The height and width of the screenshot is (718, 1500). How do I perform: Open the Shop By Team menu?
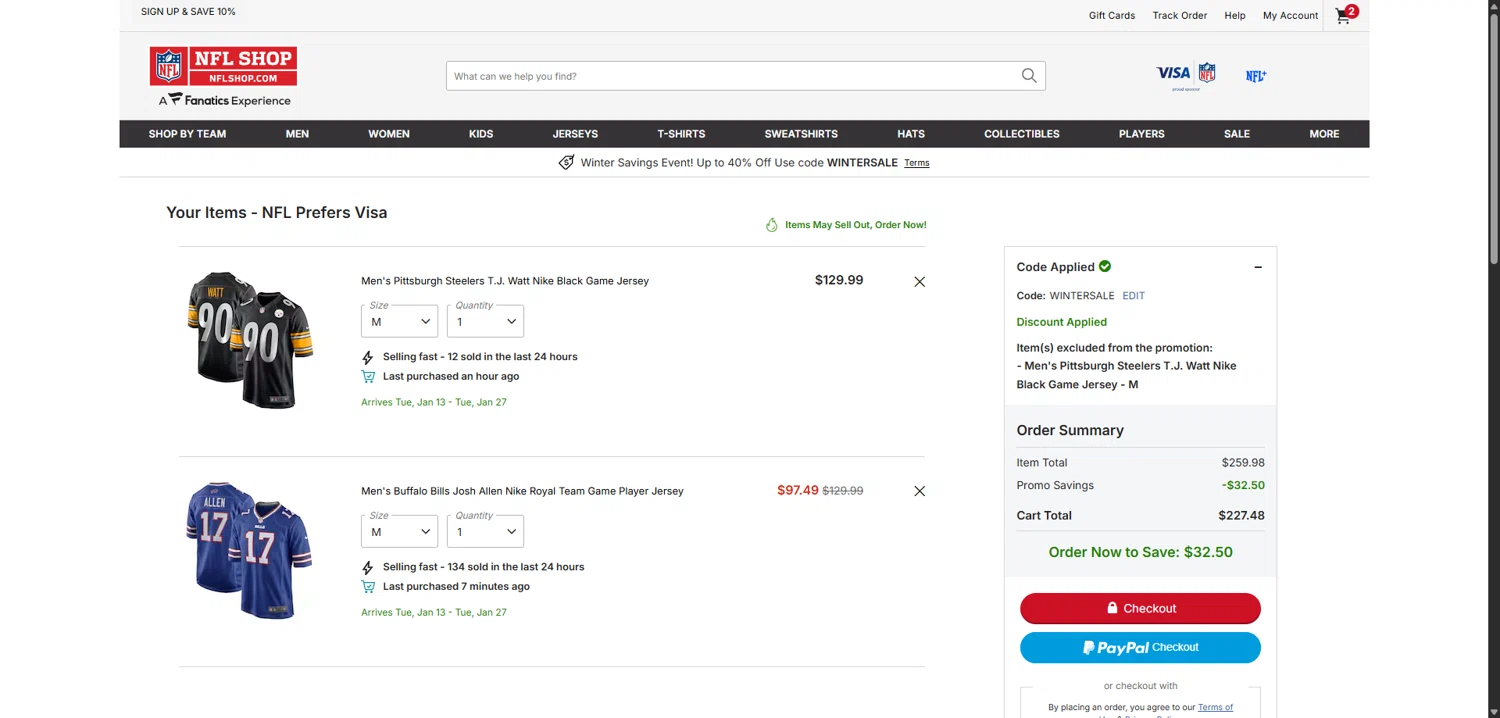pos(187,134)
